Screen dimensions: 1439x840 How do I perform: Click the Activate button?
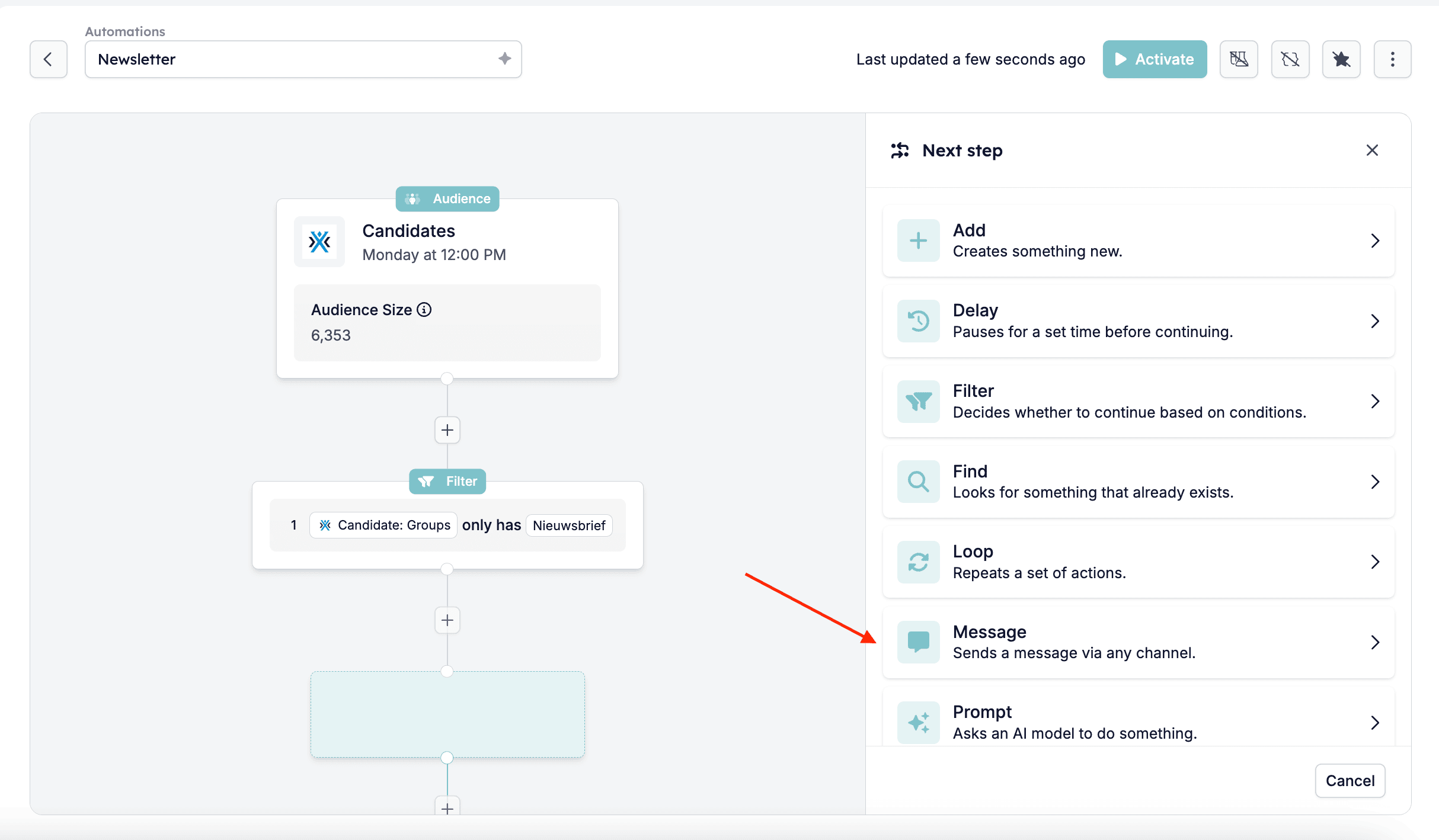click(1155, 59)
